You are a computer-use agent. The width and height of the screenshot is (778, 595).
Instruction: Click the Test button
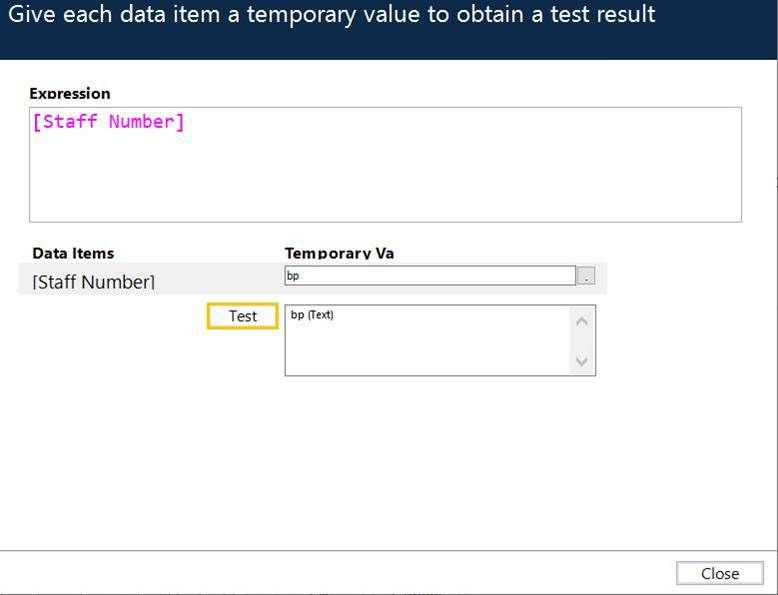(x=242, y=316)
